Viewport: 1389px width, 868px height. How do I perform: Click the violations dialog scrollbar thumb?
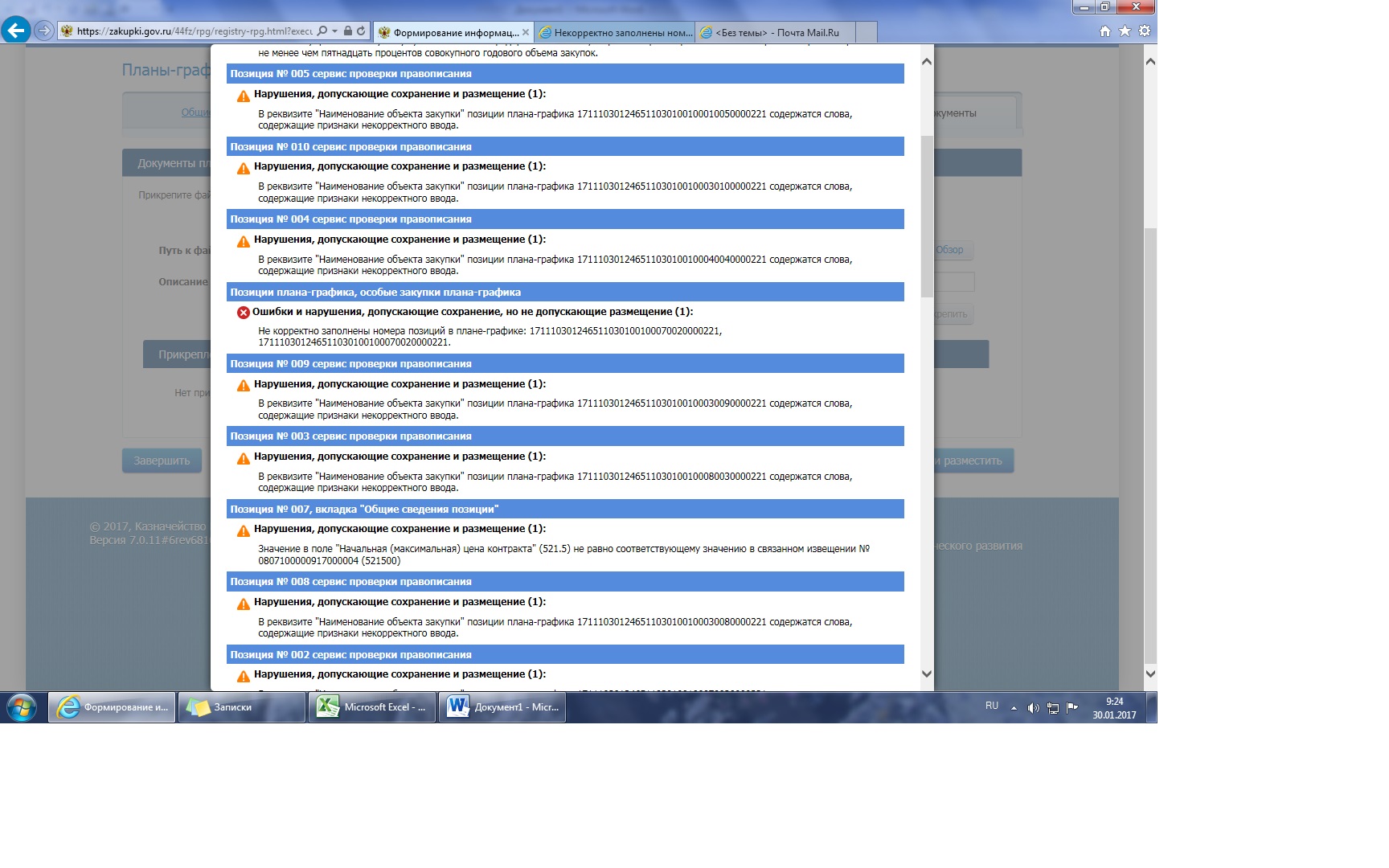pyautogui.click(x=927, y=215)
